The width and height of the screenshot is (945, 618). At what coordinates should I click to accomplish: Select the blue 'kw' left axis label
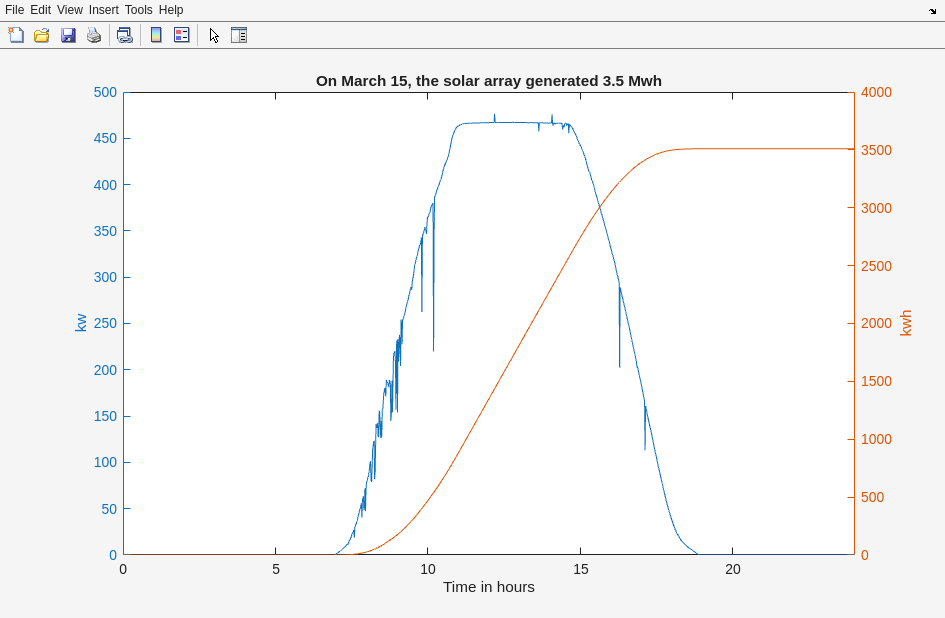click(x=81, y=323)
